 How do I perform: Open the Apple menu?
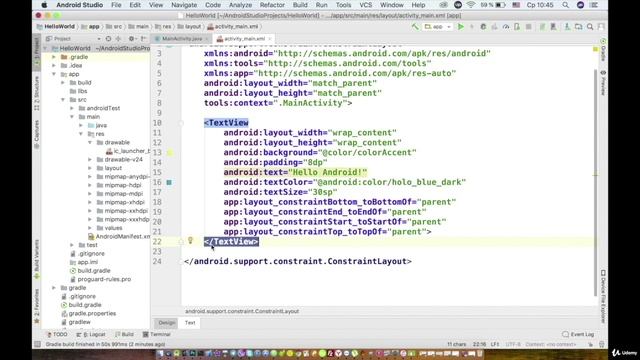(44, 5)
